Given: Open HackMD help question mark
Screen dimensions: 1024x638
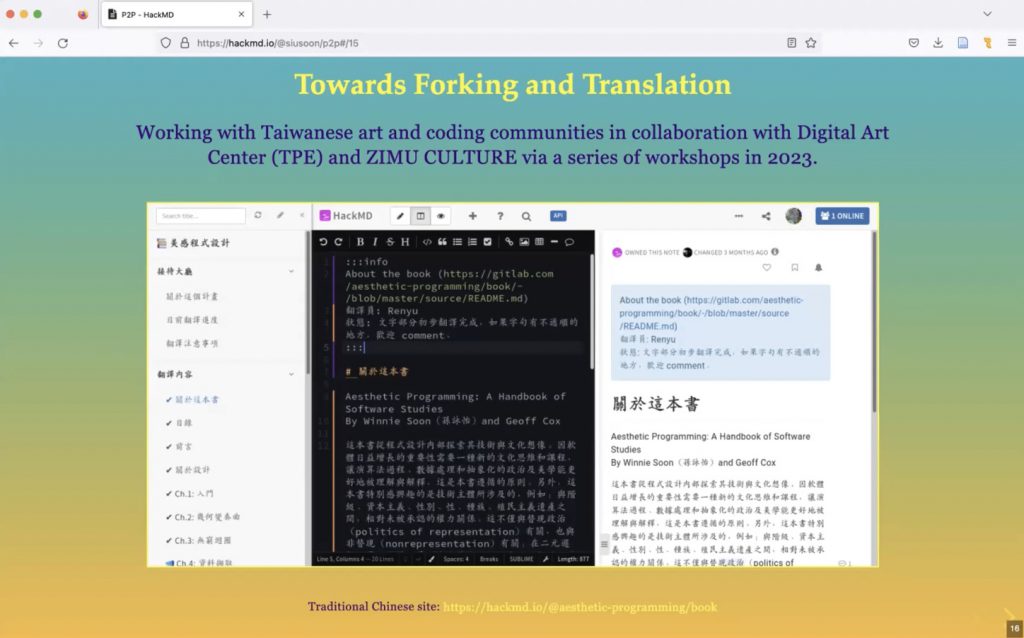Looking at the screenshot, I should pyautogui.click(x=500, y=216).
